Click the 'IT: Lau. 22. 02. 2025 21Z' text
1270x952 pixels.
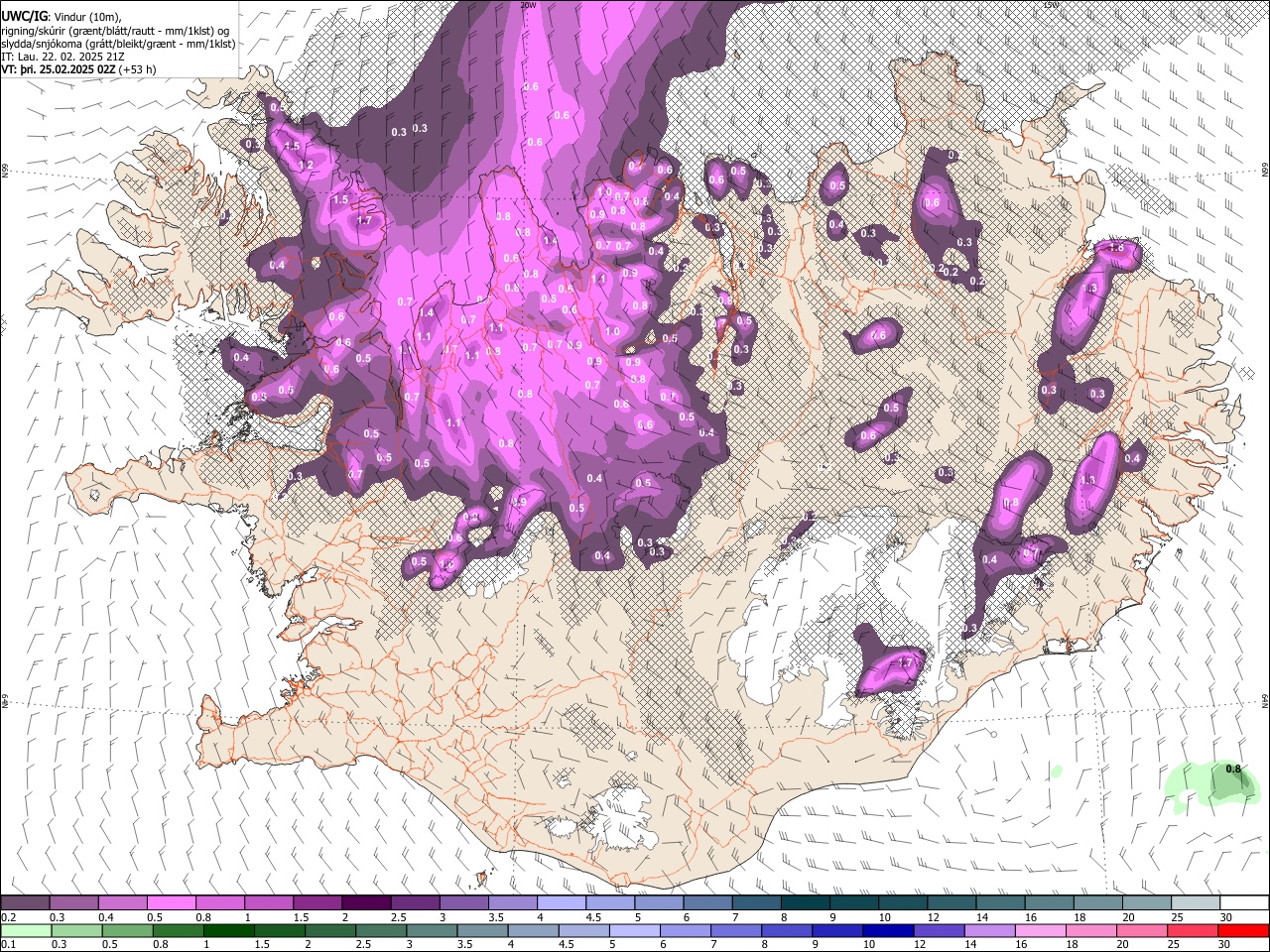point(63,57)
